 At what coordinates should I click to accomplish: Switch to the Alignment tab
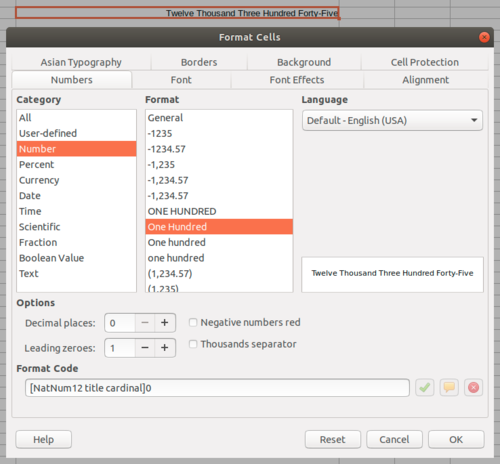click(425, 80)
